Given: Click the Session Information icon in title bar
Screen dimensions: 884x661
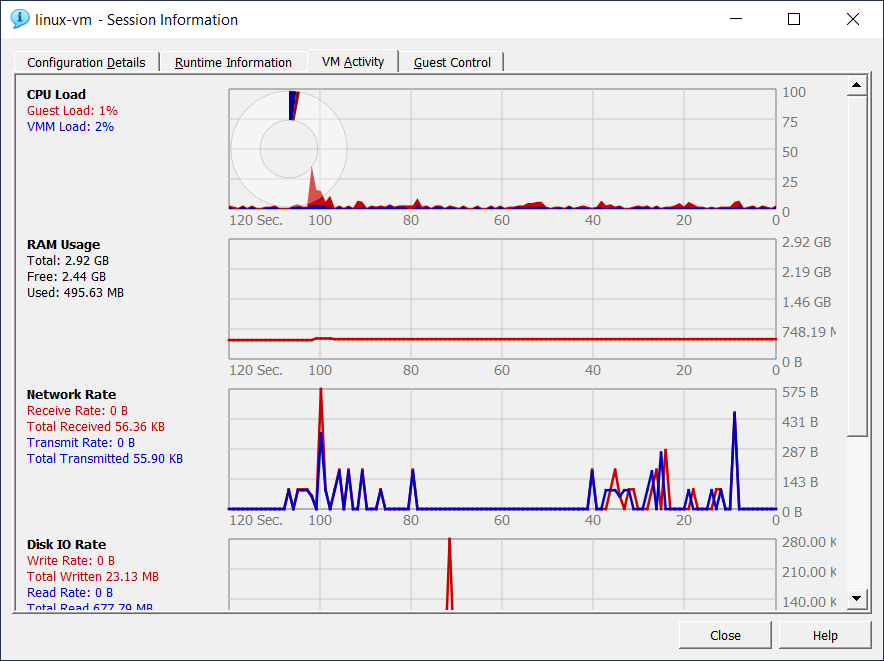Looking at the screenshot, I should (x=19, y=19).
